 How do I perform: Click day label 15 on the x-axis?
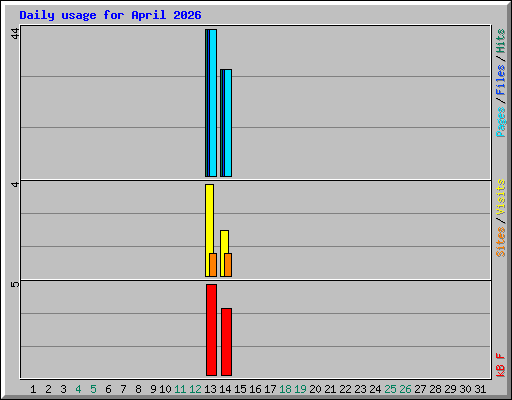coord(240,389)
